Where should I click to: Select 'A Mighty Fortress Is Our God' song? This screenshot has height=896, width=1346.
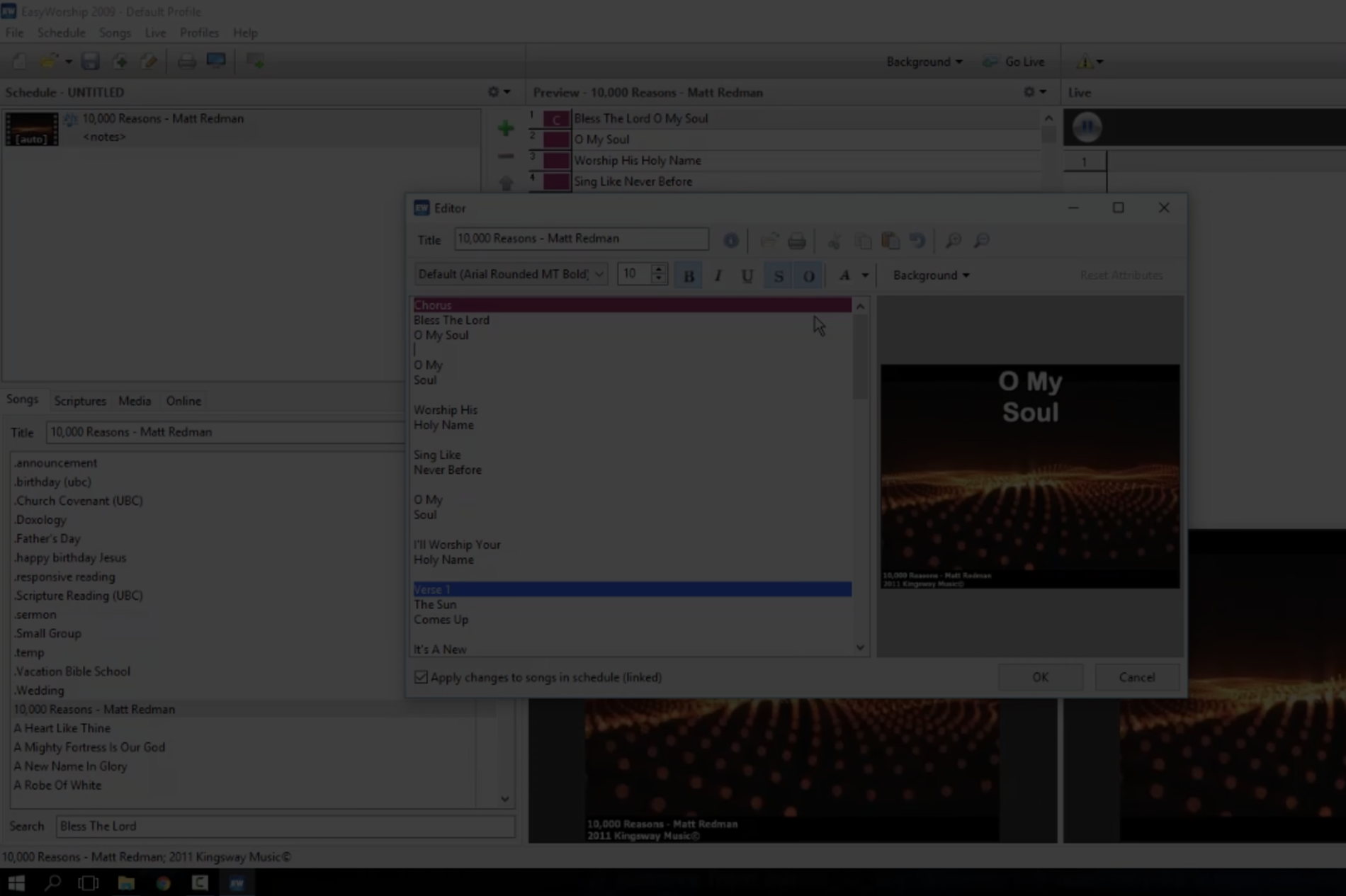point(89,747)
